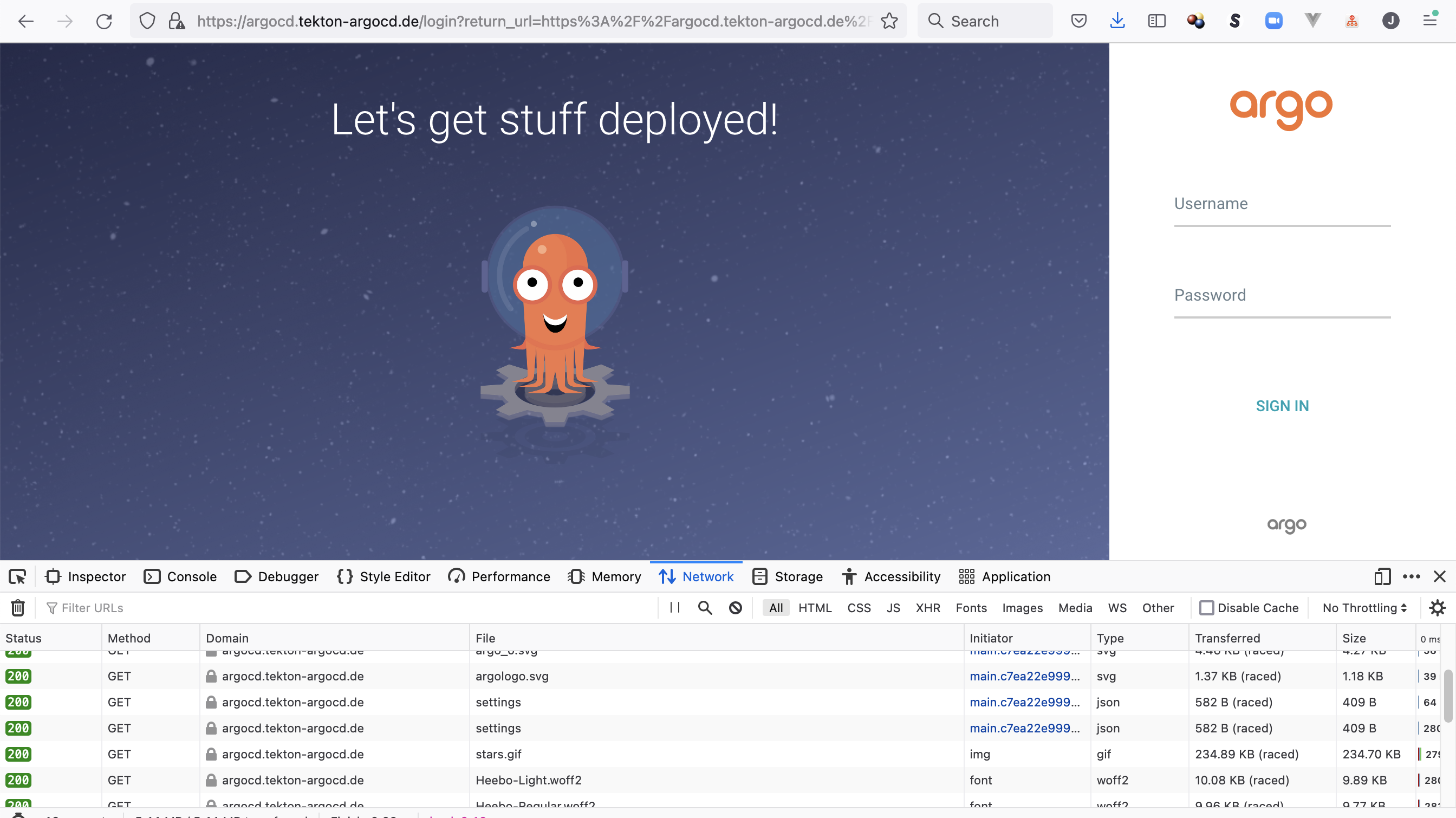This screenshot has width=1456, height=818.
Task: Open network search magnifier icon
Action: pos(704,608)
